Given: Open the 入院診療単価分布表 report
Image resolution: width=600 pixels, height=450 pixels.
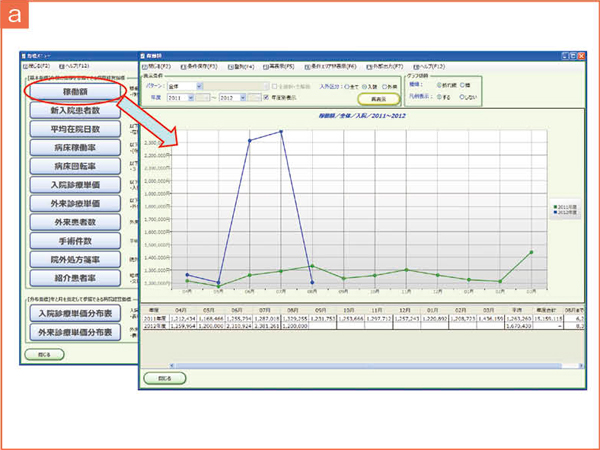Looking at the screenshot, I should pos(76,314).
